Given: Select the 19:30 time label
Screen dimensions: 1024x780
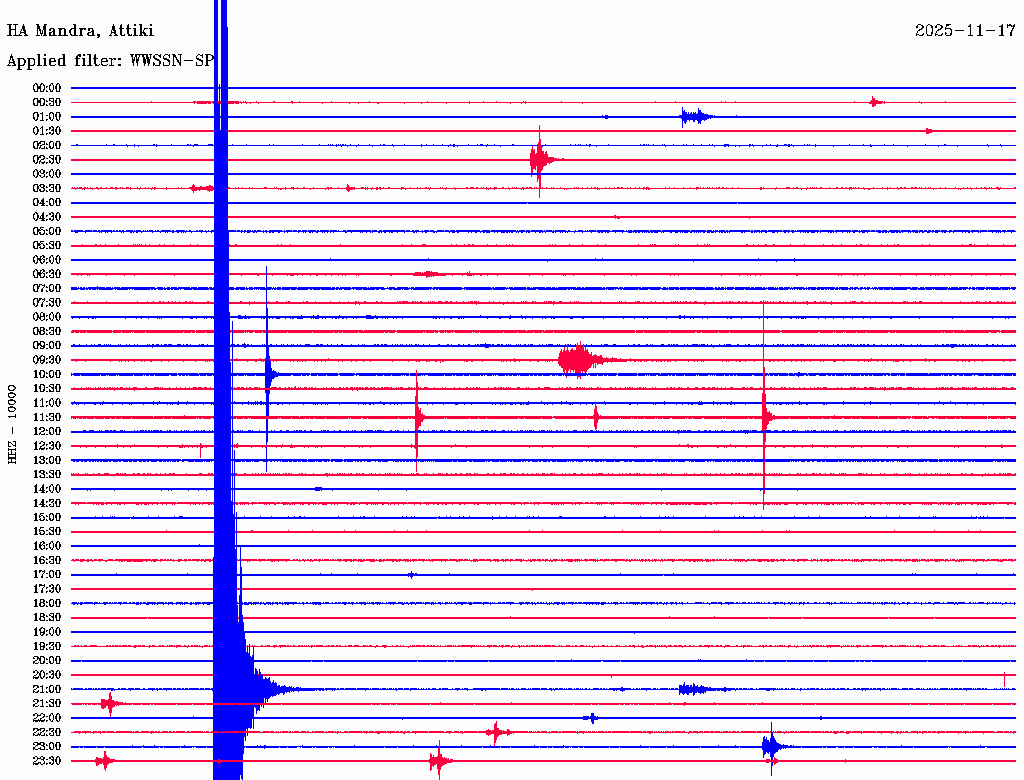Looking at the screenshot, I should point(47,647).
